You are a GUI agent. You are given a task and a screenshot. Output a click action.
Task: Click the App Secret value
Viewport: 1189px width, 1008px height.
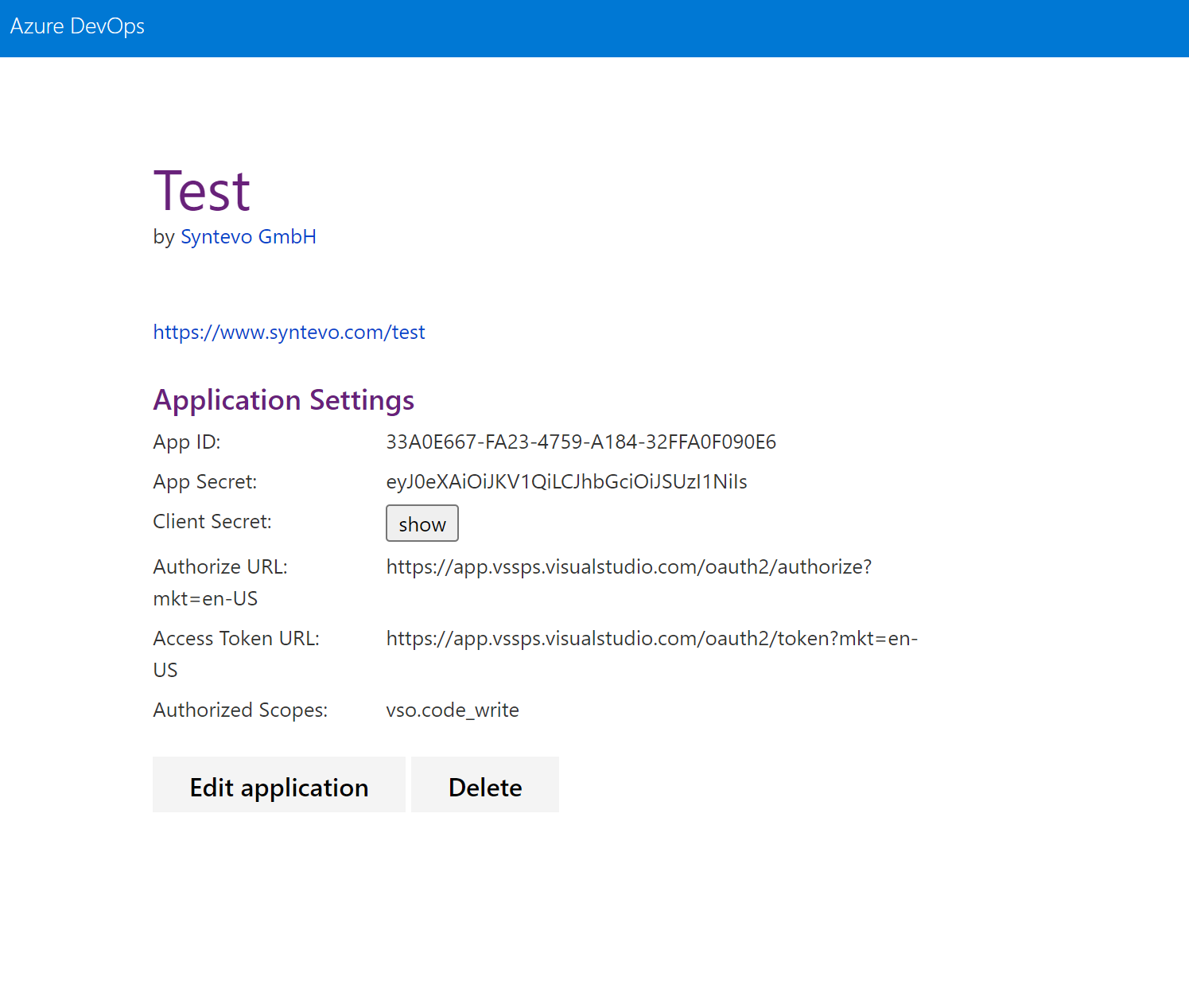566,481
